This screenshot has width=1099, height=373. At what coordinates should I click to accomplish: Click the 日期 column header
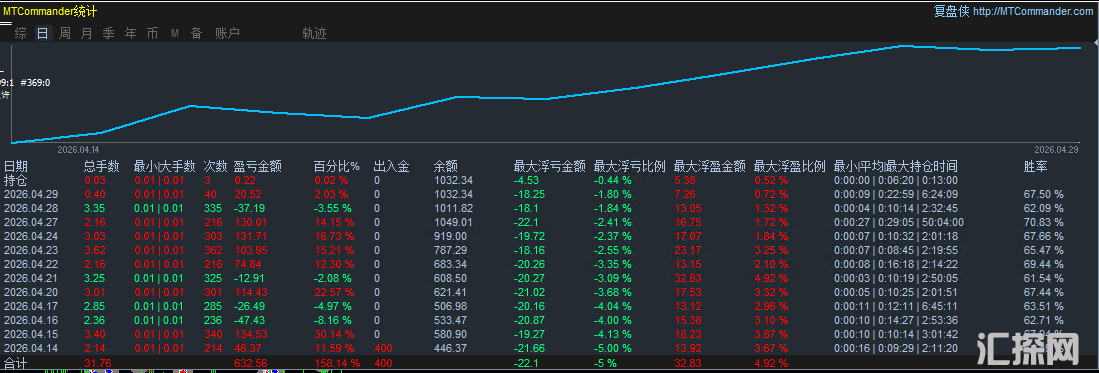(x=16, y=167)
